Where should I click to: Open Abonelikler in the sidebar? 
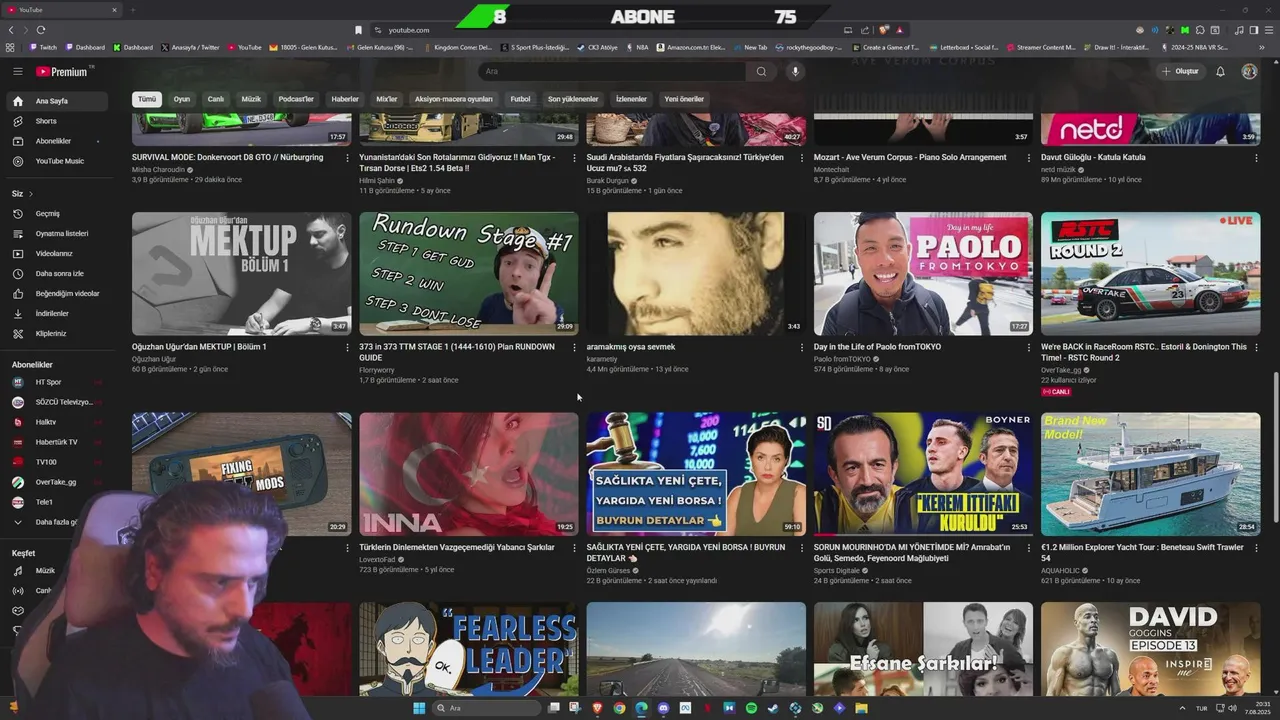pyautogui.click(x=56, y=141)
